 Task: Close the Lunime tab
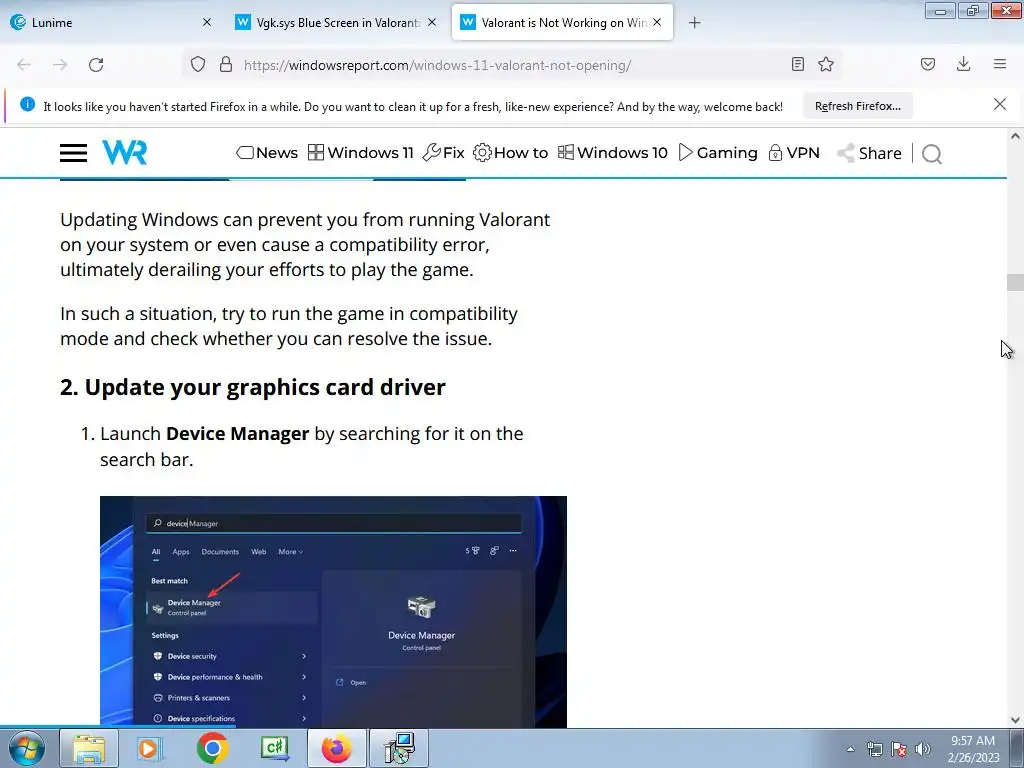pos(207,22)
